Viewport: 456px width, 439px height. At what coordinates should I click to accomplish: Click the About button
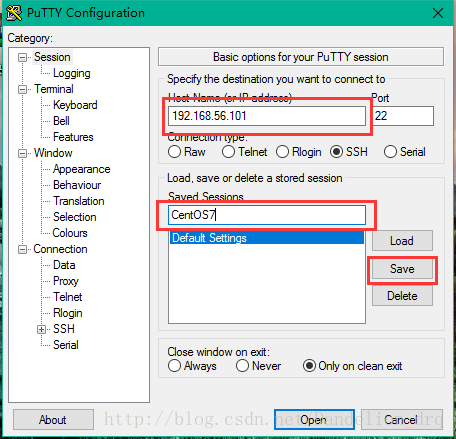(x=53, y=420)
